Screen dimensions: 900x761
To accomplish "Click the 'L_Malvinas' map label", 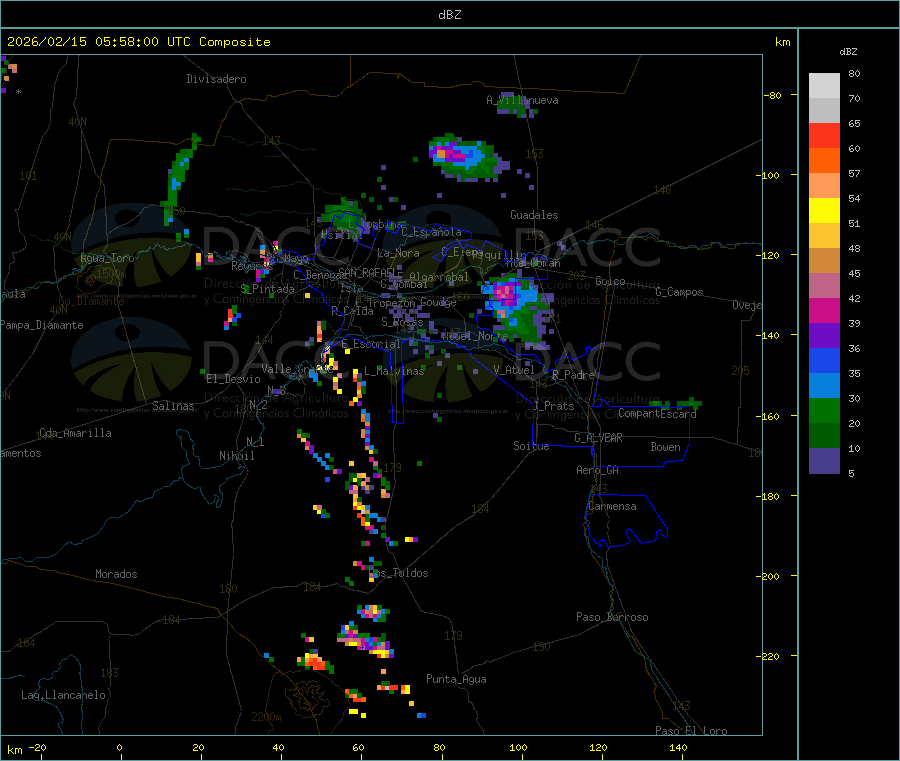I will (x=394, y=371).
